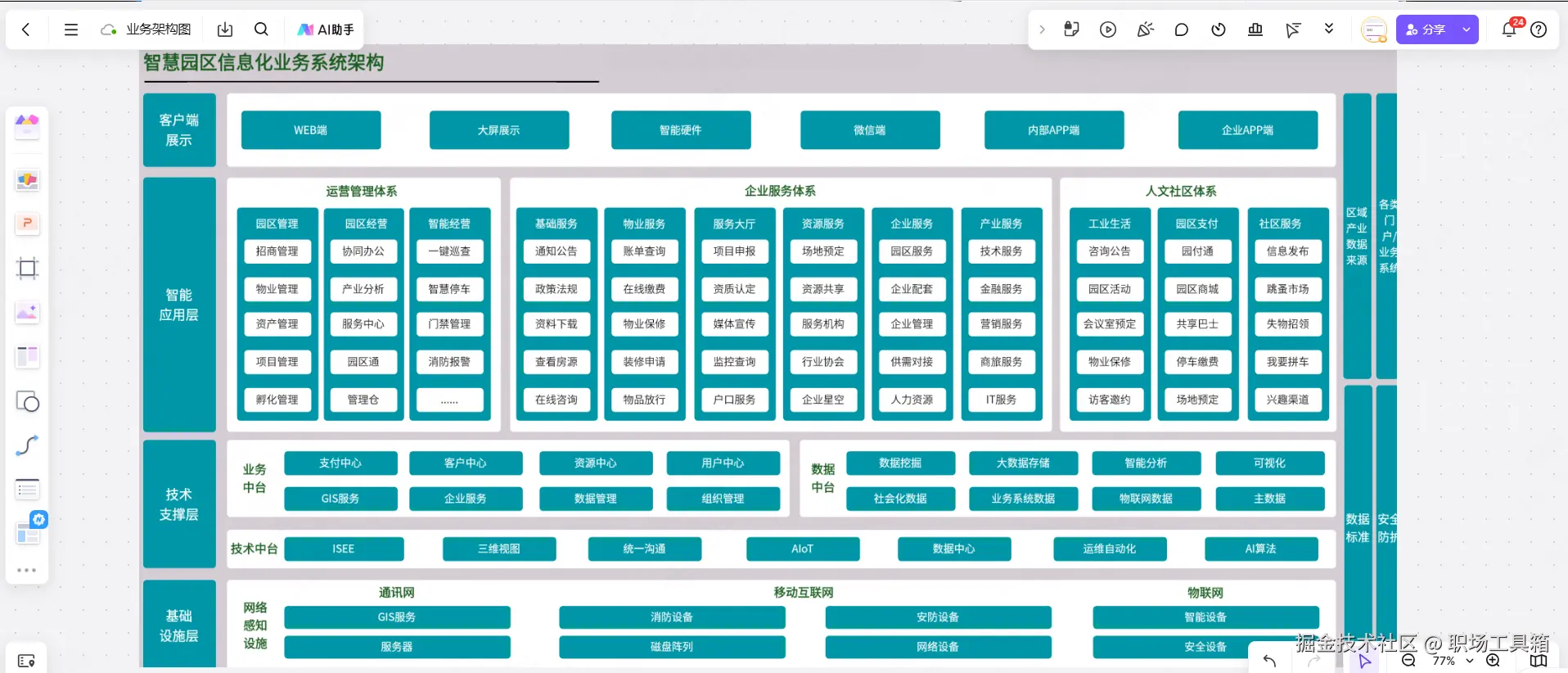The width and height of the screenshot is (1568, 673).
Task: Click the 消防设备 box
Action: [x=672, y=617]
